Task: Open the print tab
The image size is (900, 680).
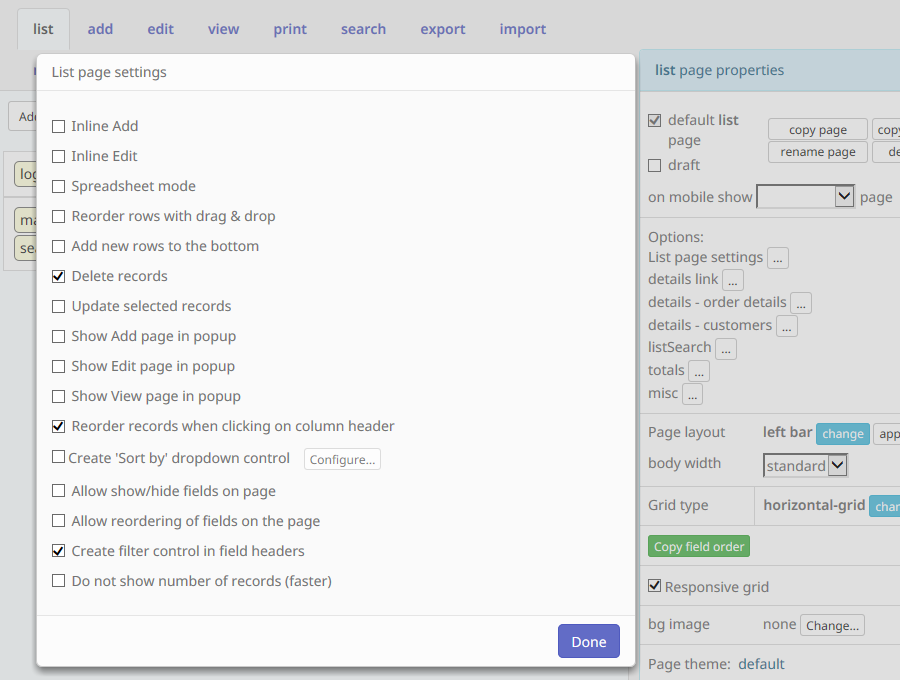Action: (290, 29)
